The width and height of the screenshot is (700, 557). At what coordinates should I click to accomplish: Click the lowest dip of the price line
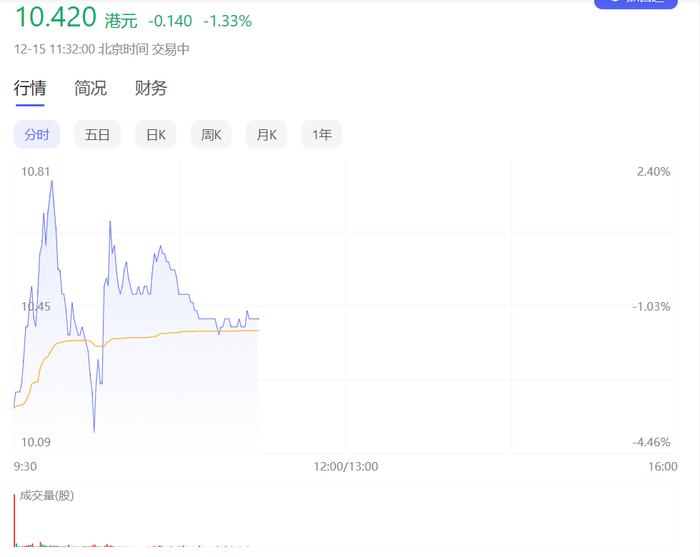pos(94,431)
